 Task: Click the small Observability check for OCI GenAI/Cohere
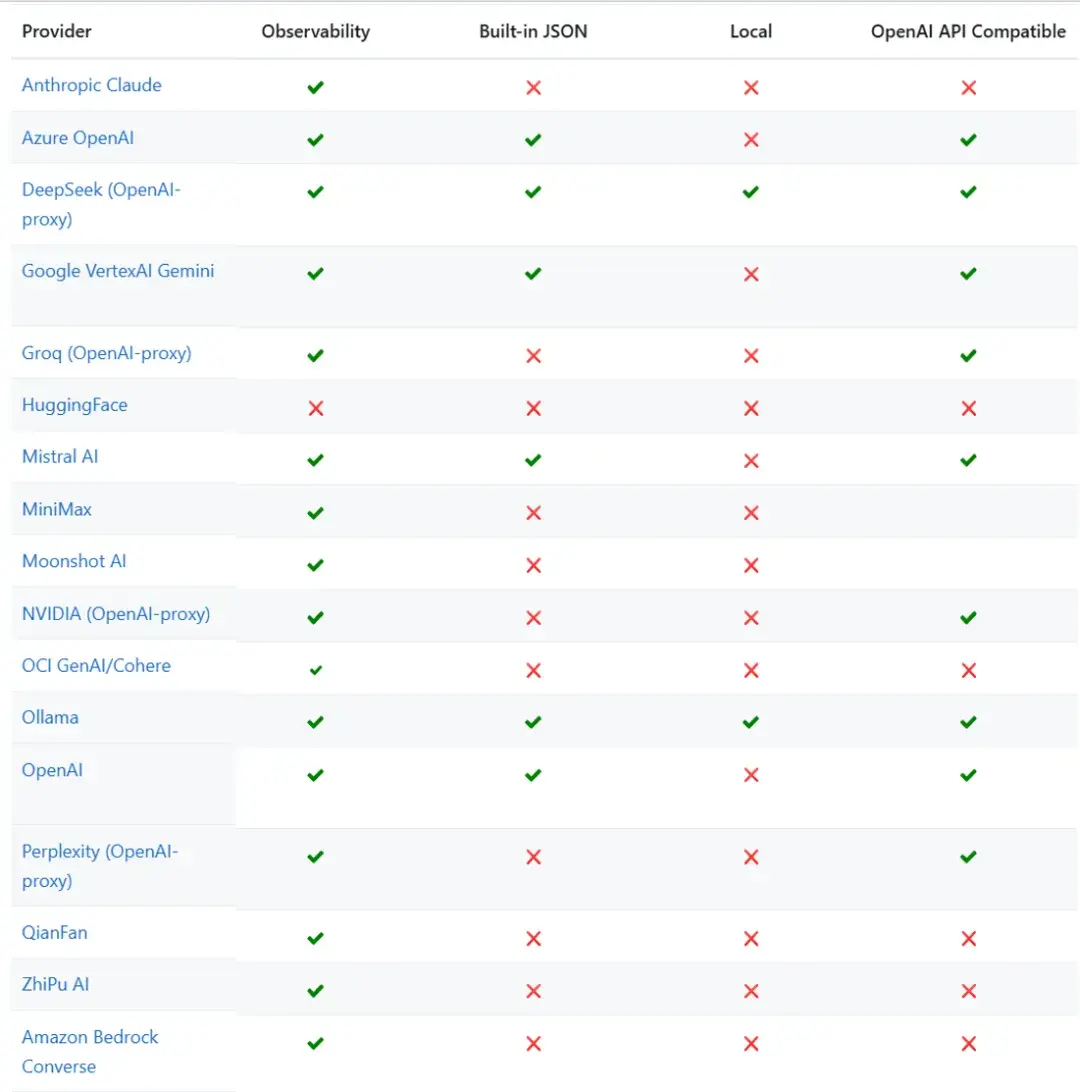pyautogui.click(x=316, y=670)
